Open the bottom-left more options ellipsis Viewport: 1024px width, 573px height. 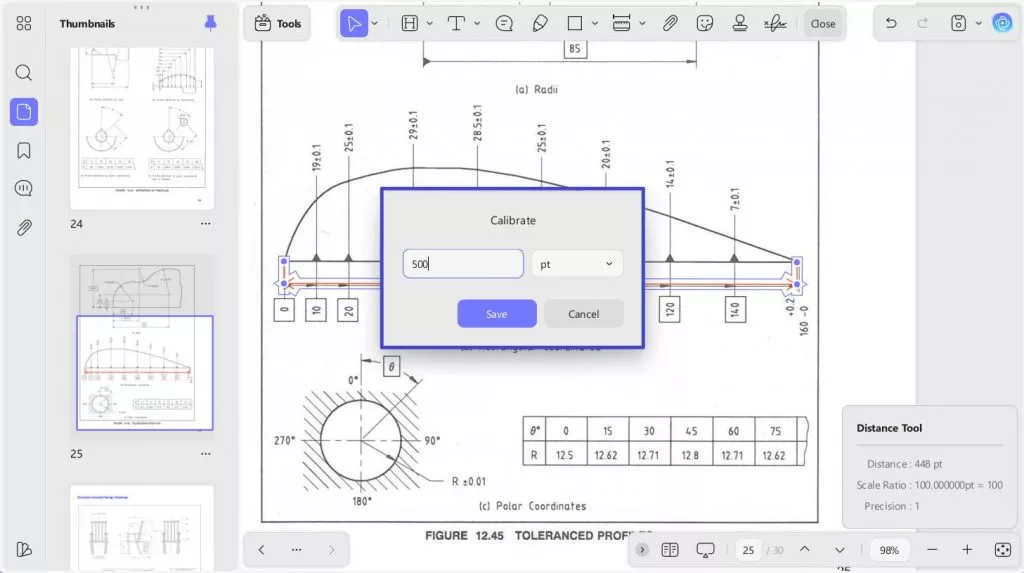tap(296, 549)
